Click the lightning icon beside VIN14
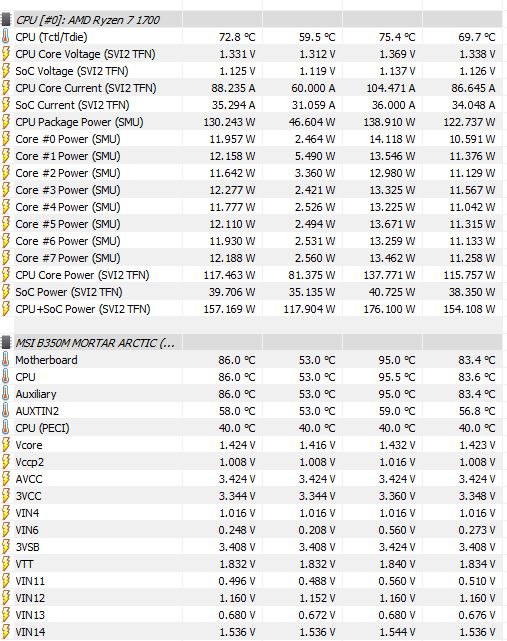 coord(6,632)
